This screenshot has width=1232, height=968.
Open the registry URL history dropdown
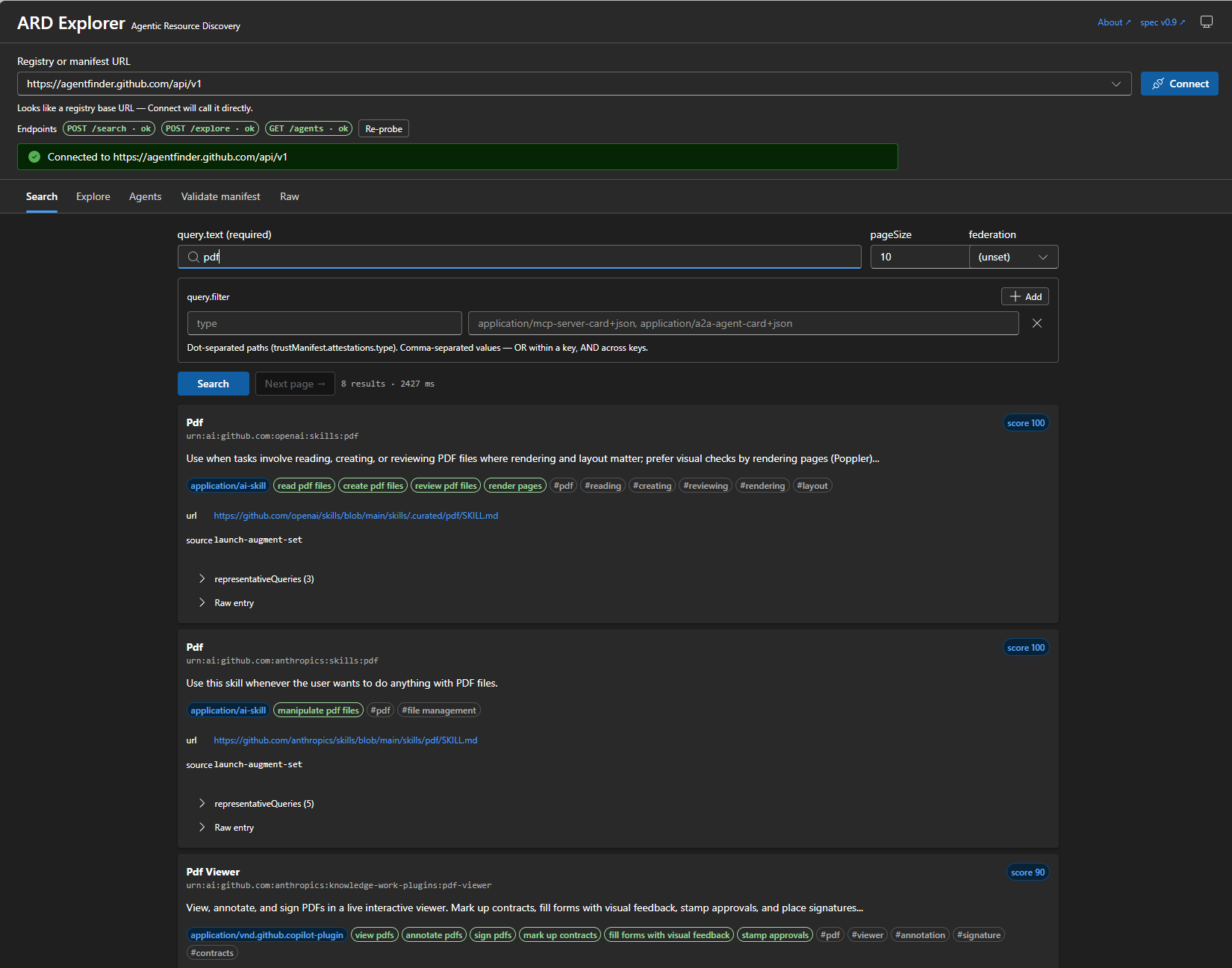click(1116, 84)
